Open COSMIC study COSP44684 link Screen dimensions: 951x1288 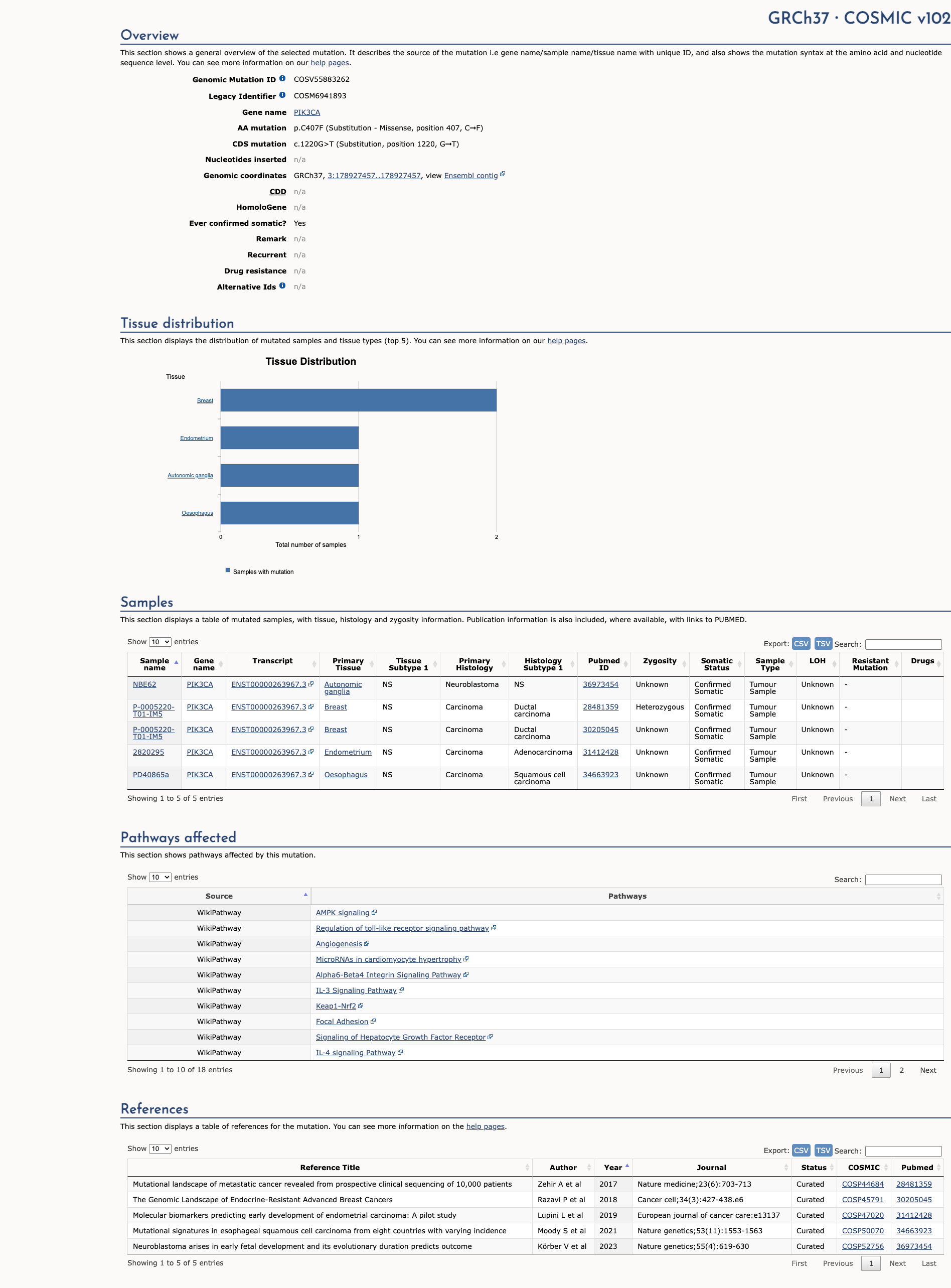click(x=862, y=1184)
